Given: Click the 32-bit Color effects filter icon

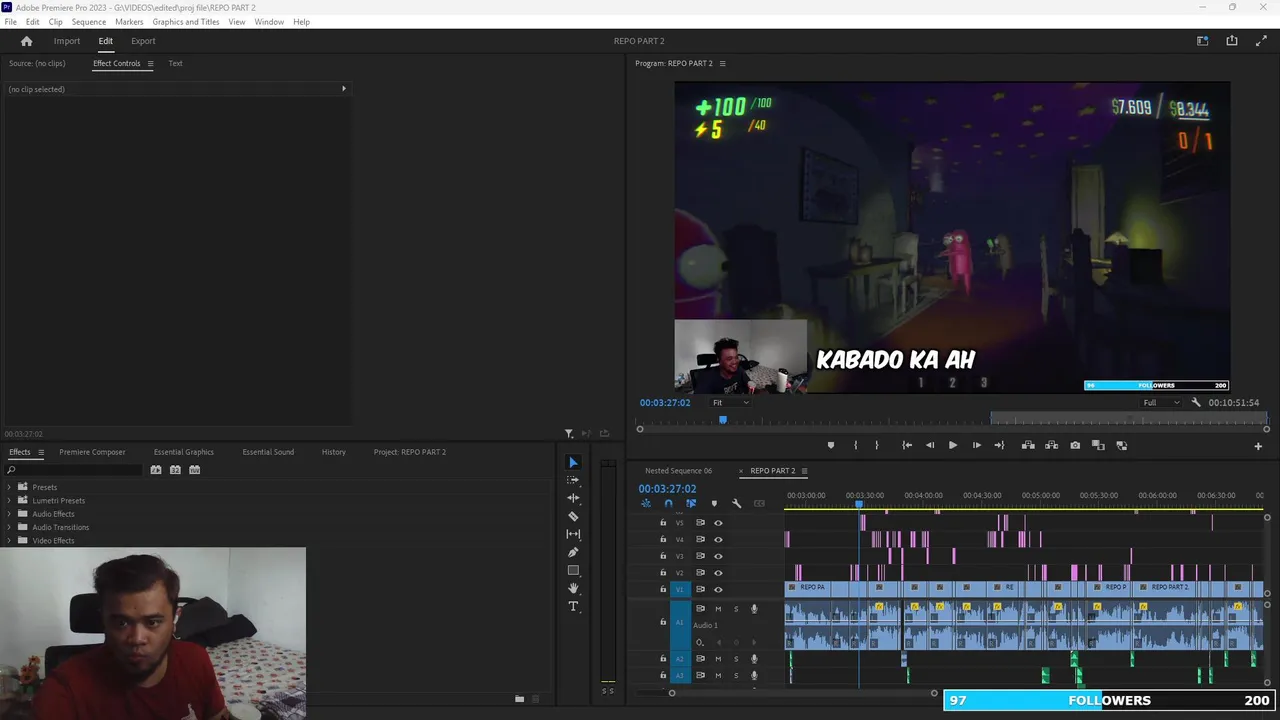Looking at the screenshot, I should tap(175, 470).
